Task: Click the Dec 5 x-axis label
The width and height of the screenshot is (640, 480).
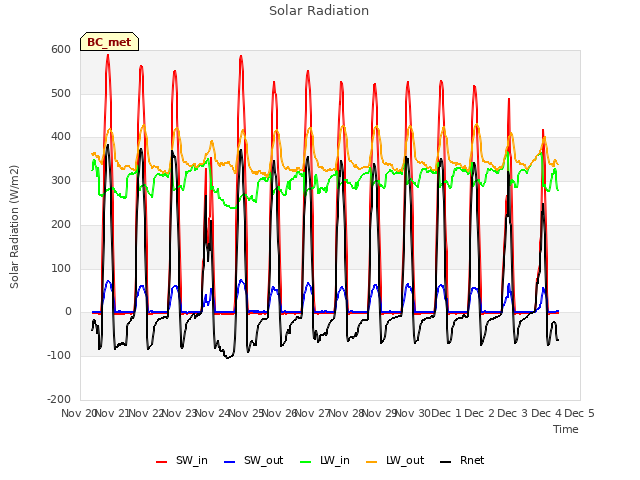Action: click(580, 413)
